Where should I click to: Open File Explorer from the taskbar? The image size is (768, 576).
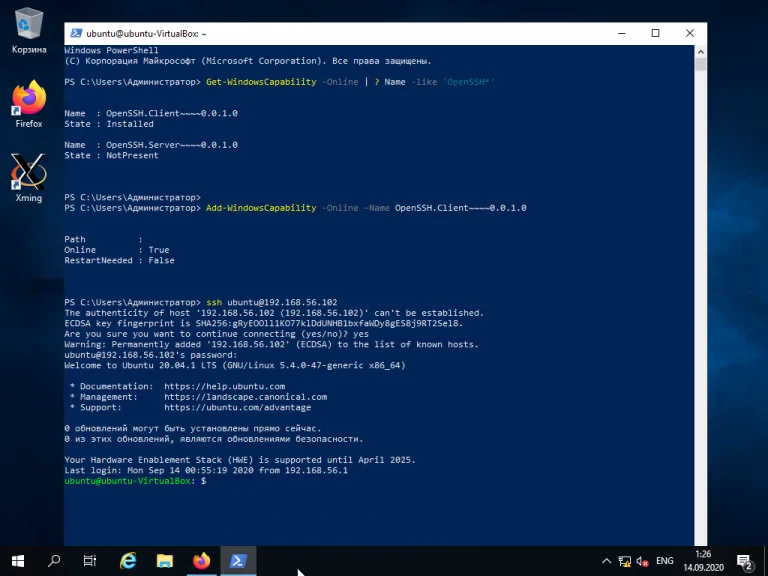coord(165,561)
